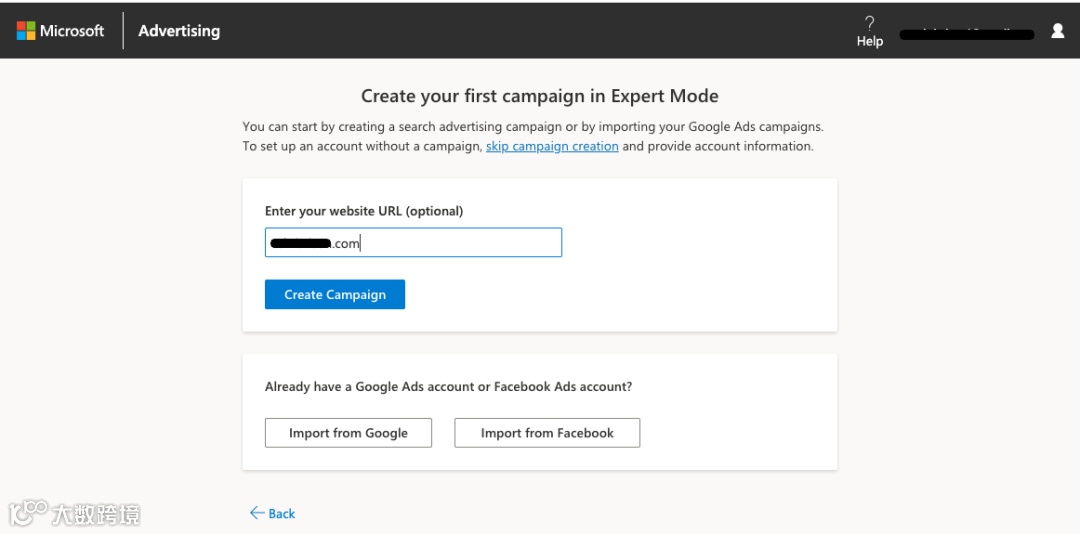Go Back using the Back link

[x=282, y=514]
